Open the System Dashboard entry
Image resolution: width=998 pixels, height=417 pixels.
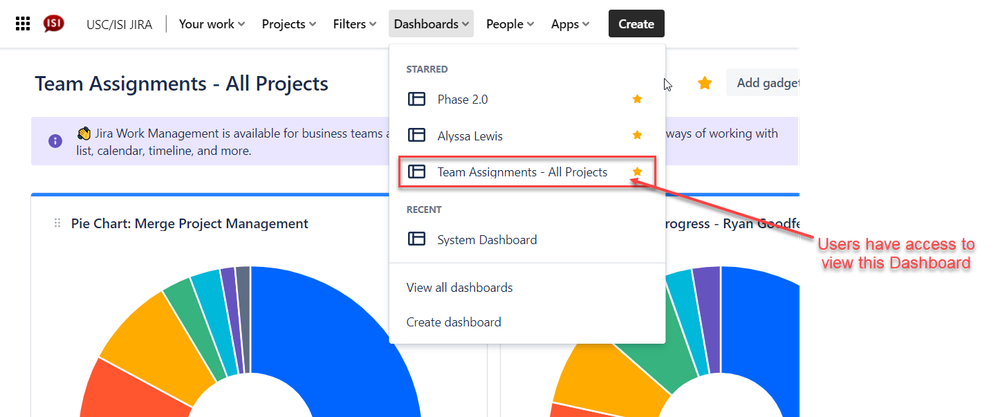526,240
